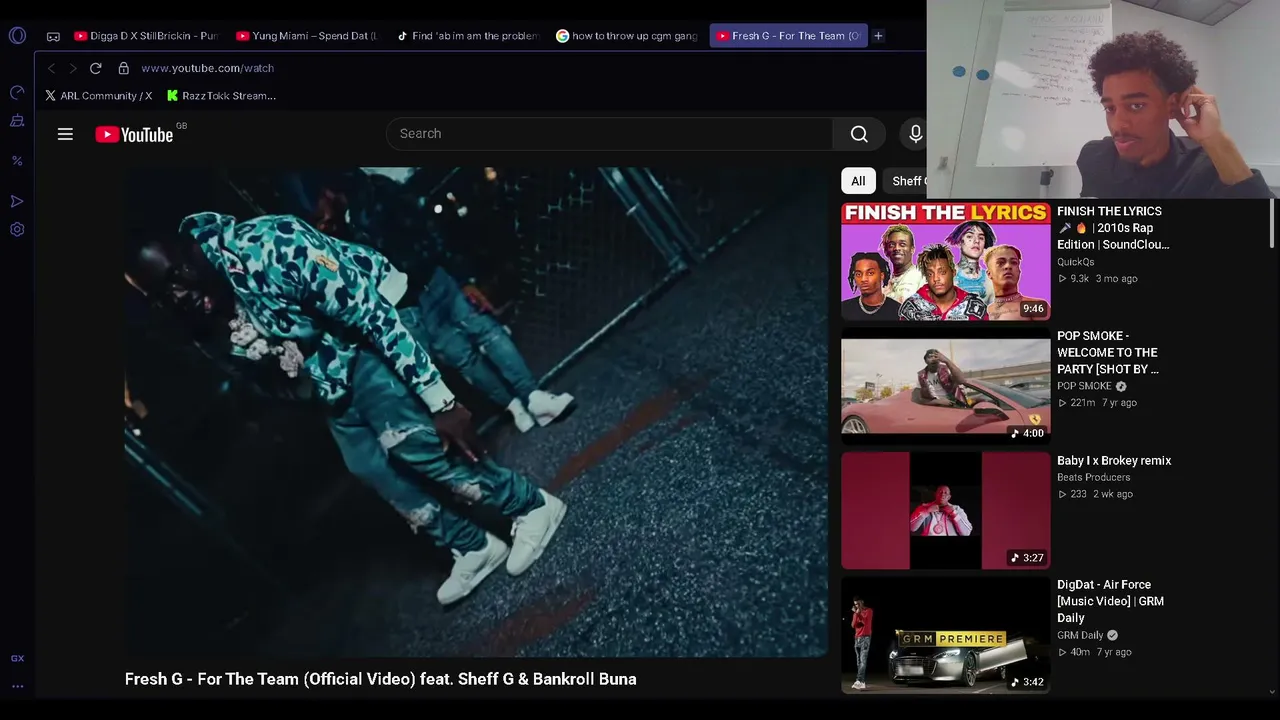Open the sidebar three-dots more menu
1280x720 pixels.
pos(17,687)
